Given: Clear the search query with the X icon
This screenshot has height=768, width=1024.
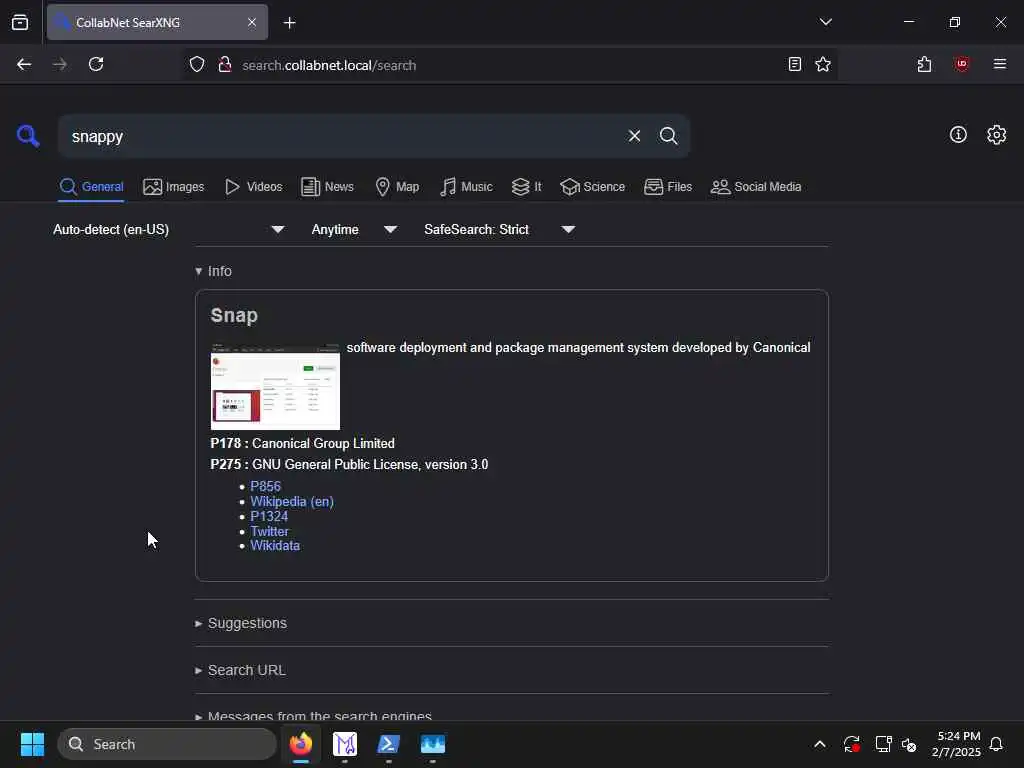Looking at the screenshot, I should [x=634, y=136].
